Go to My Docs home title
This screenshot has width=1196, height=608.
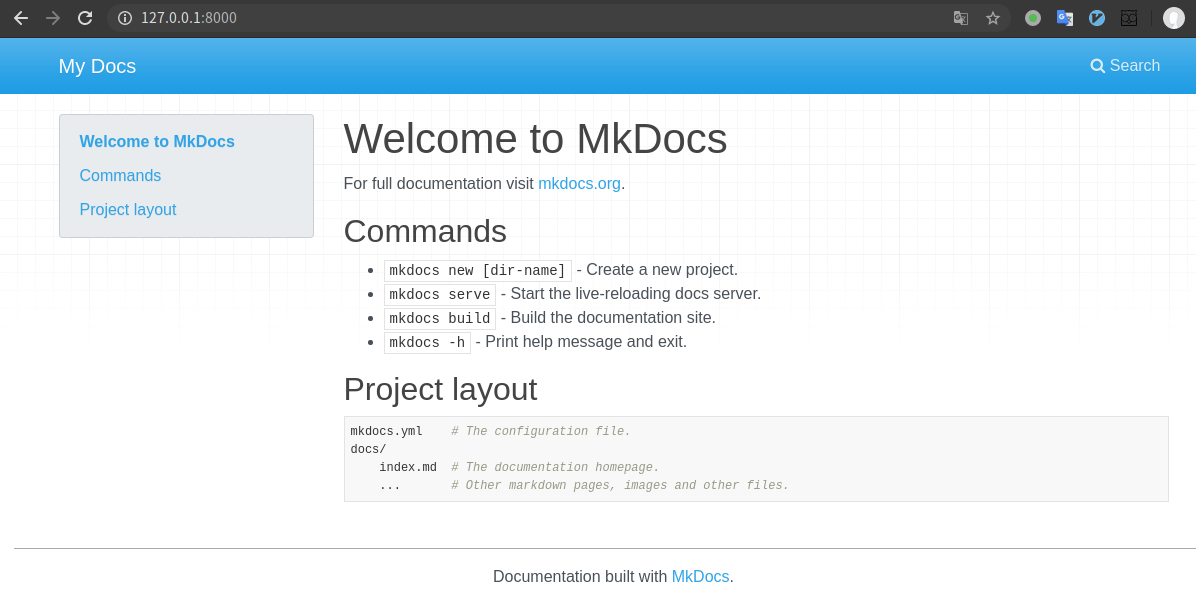pos(97,66)
